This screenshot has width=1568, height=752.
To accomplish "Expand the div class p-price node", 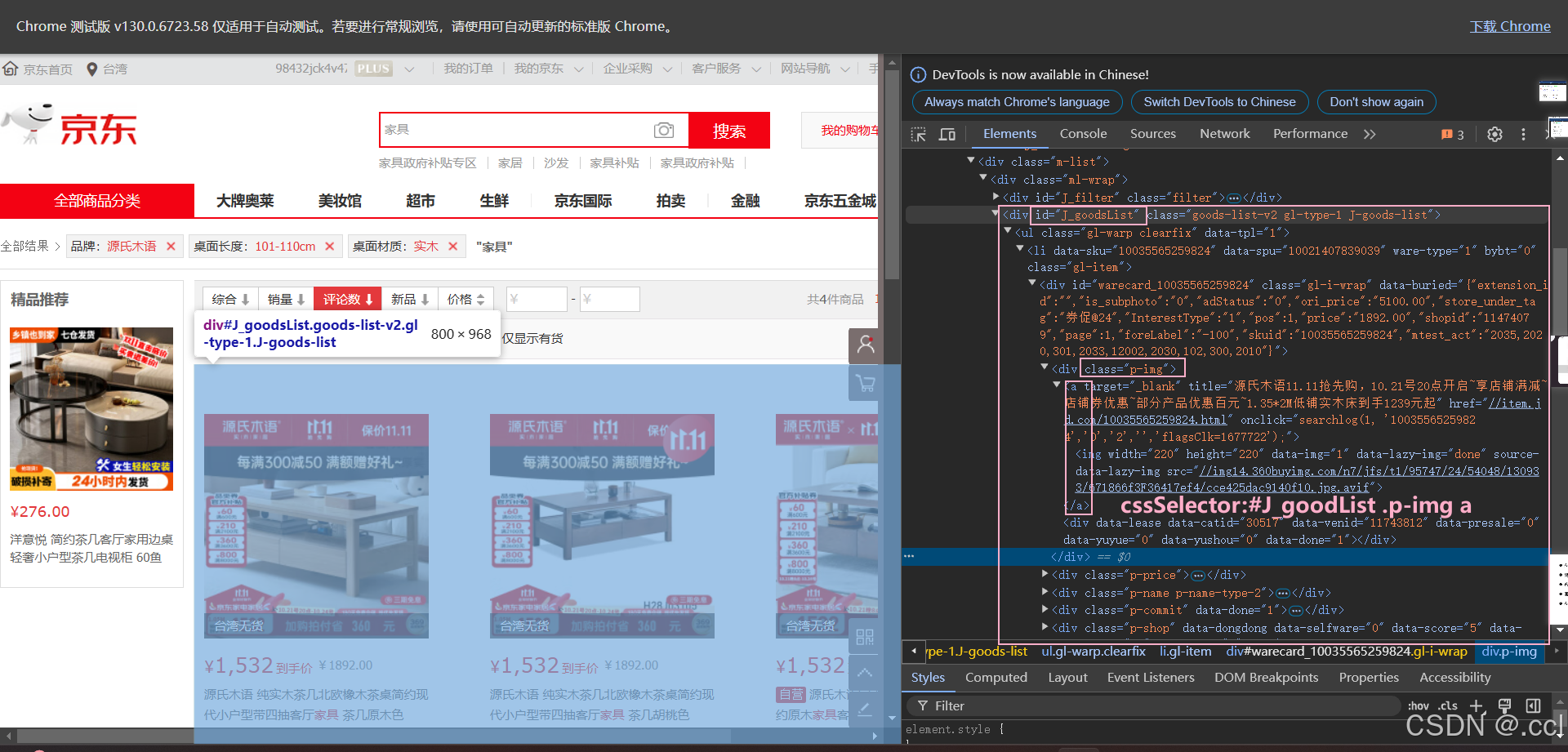I will (1045, 574).
